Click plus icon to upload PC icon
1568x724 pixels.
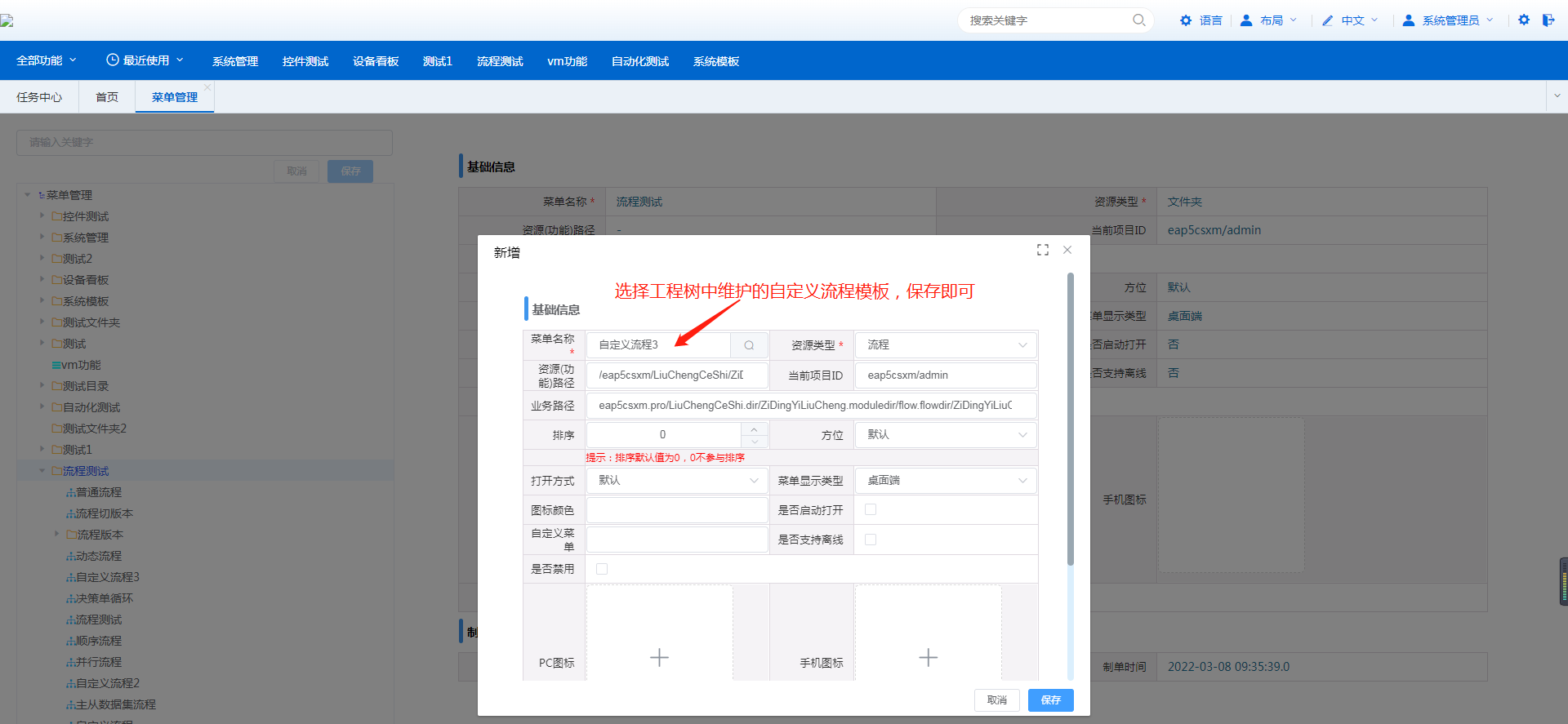pyautogui.click(x=659, y=657)
